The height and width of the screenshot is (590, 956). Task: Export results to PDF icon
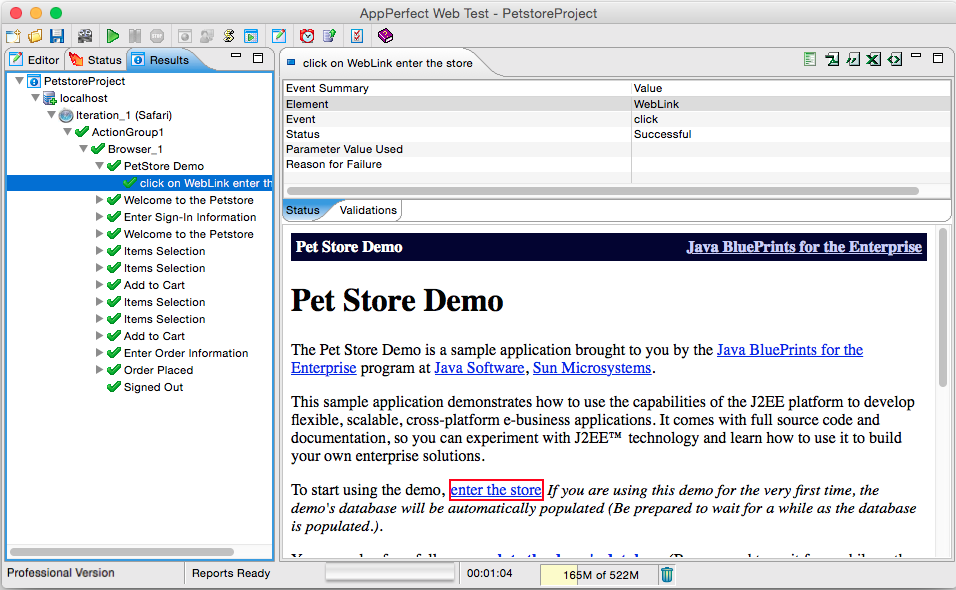coord(832,59)
